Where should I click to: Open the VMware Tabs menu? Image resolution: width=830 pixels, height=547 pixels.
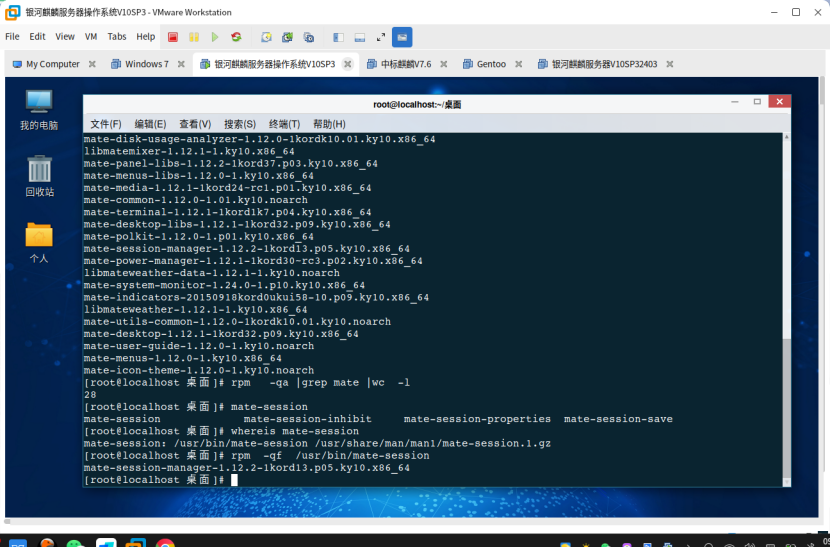coord(116,37)
